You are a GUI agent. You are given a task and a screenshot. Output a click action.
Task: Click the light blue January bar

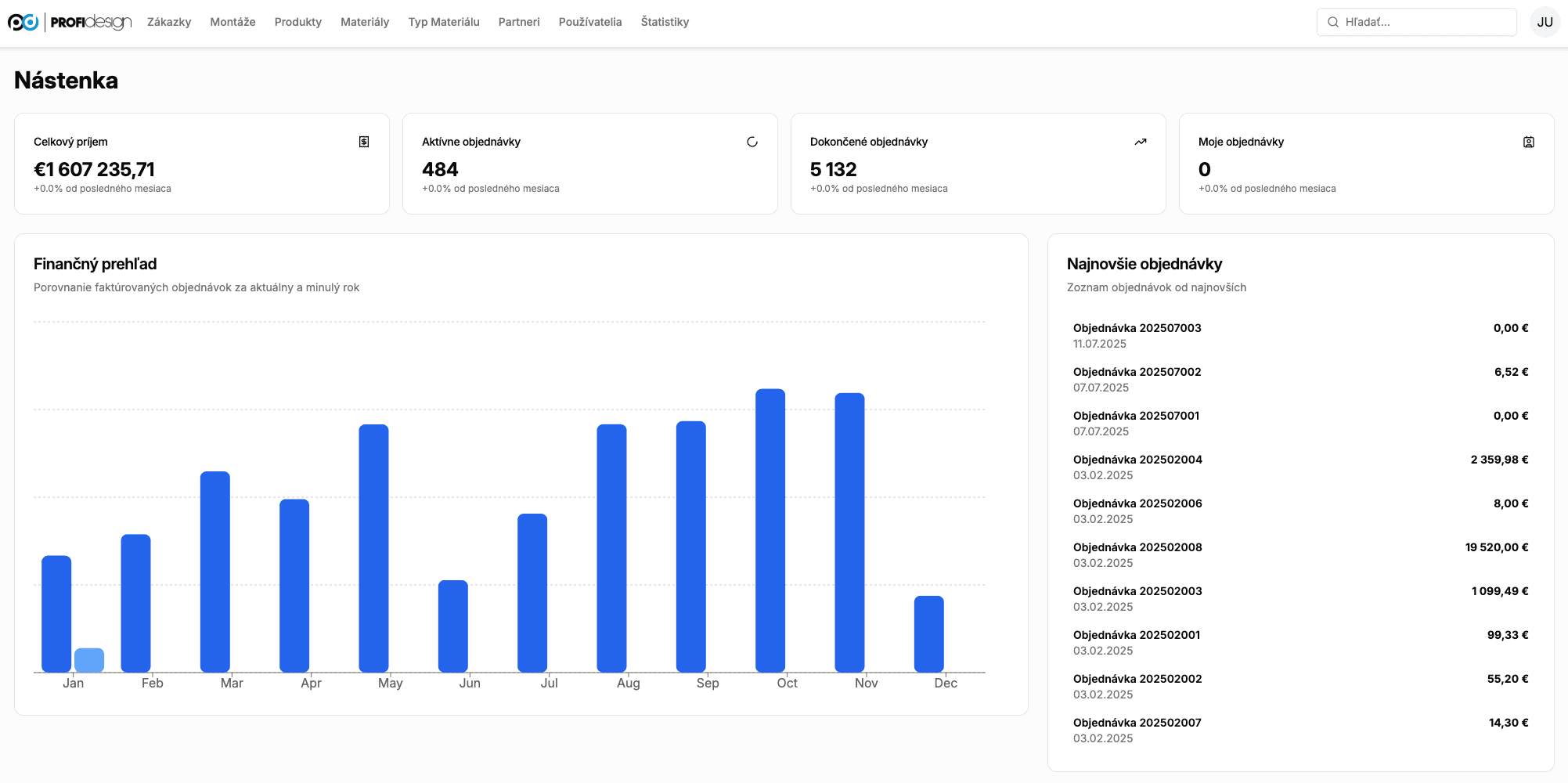(89, 660)
